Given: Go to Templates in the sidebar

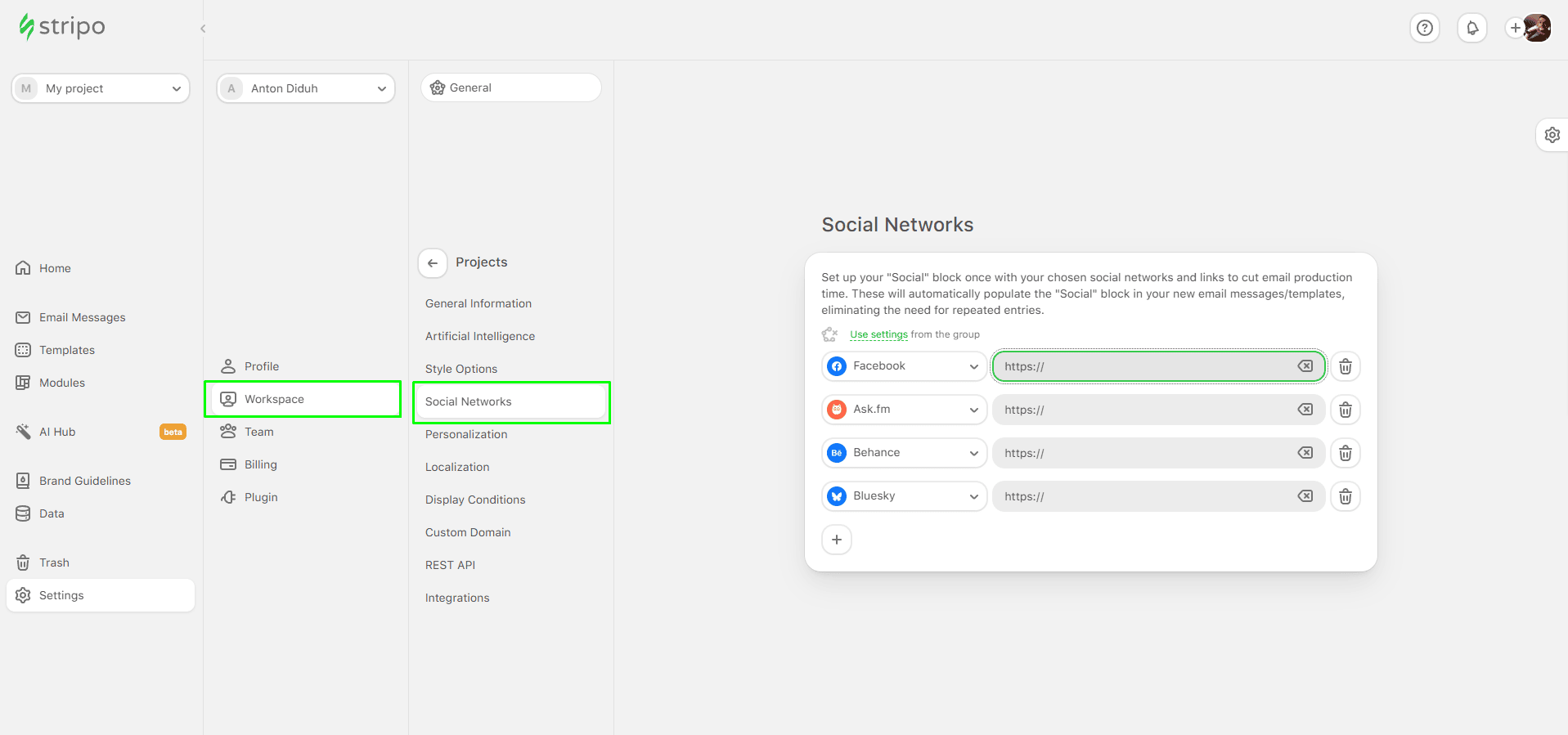Looking at the screenshot, I should click(67, 350).
